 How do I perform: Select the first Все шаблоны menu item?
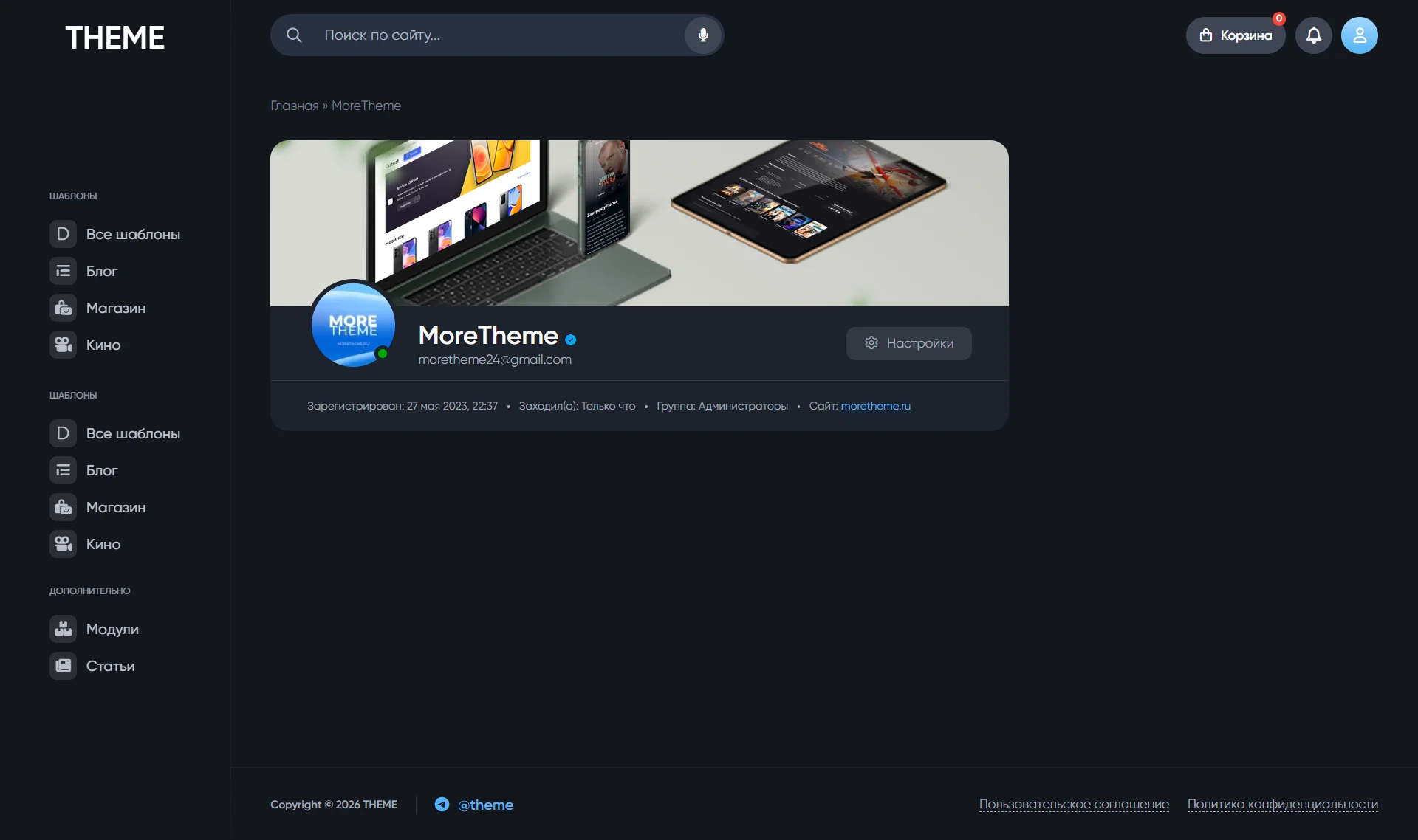115,234
